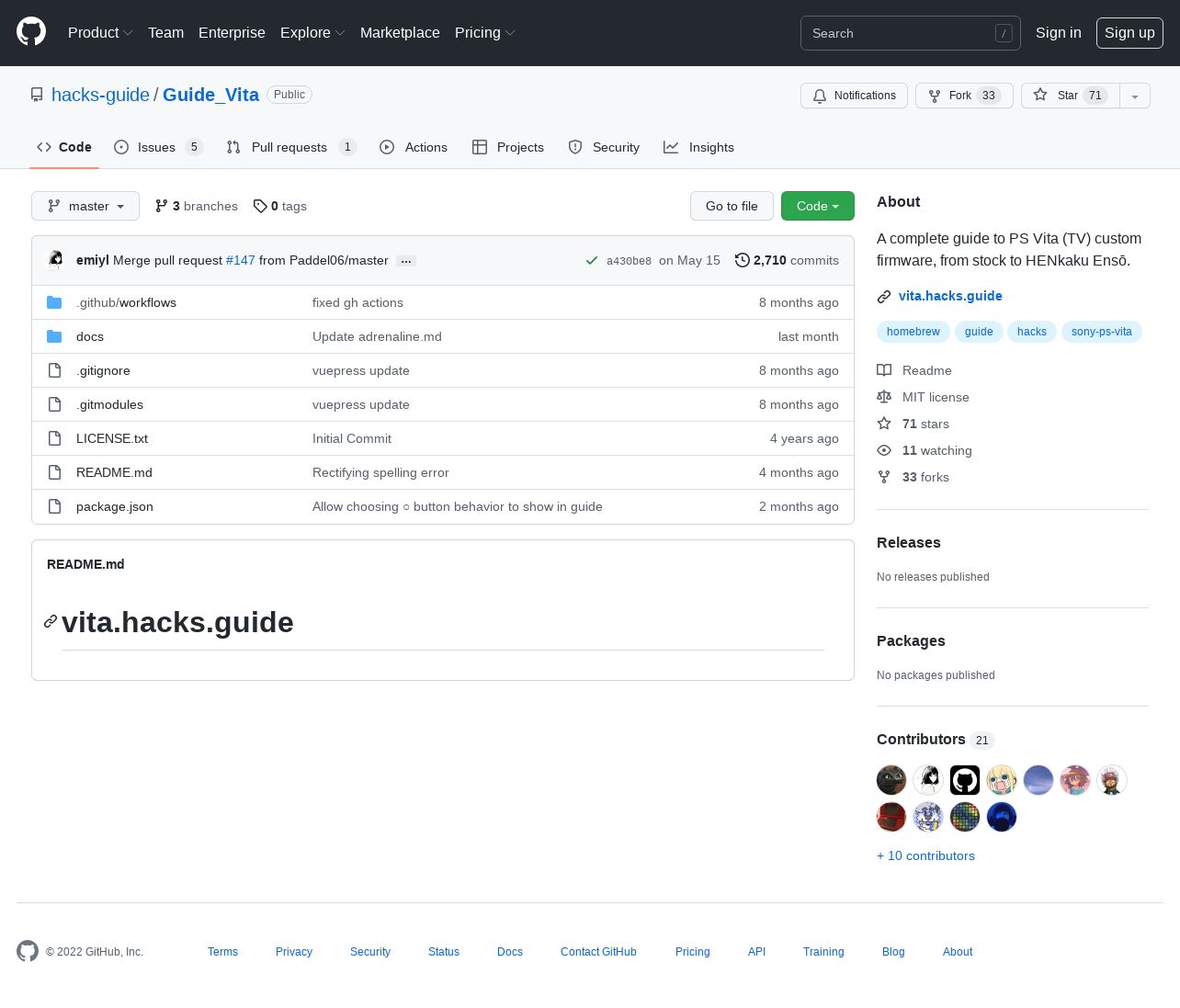
Task: Switch to the Insights tab
Action: tap(698, 147)
